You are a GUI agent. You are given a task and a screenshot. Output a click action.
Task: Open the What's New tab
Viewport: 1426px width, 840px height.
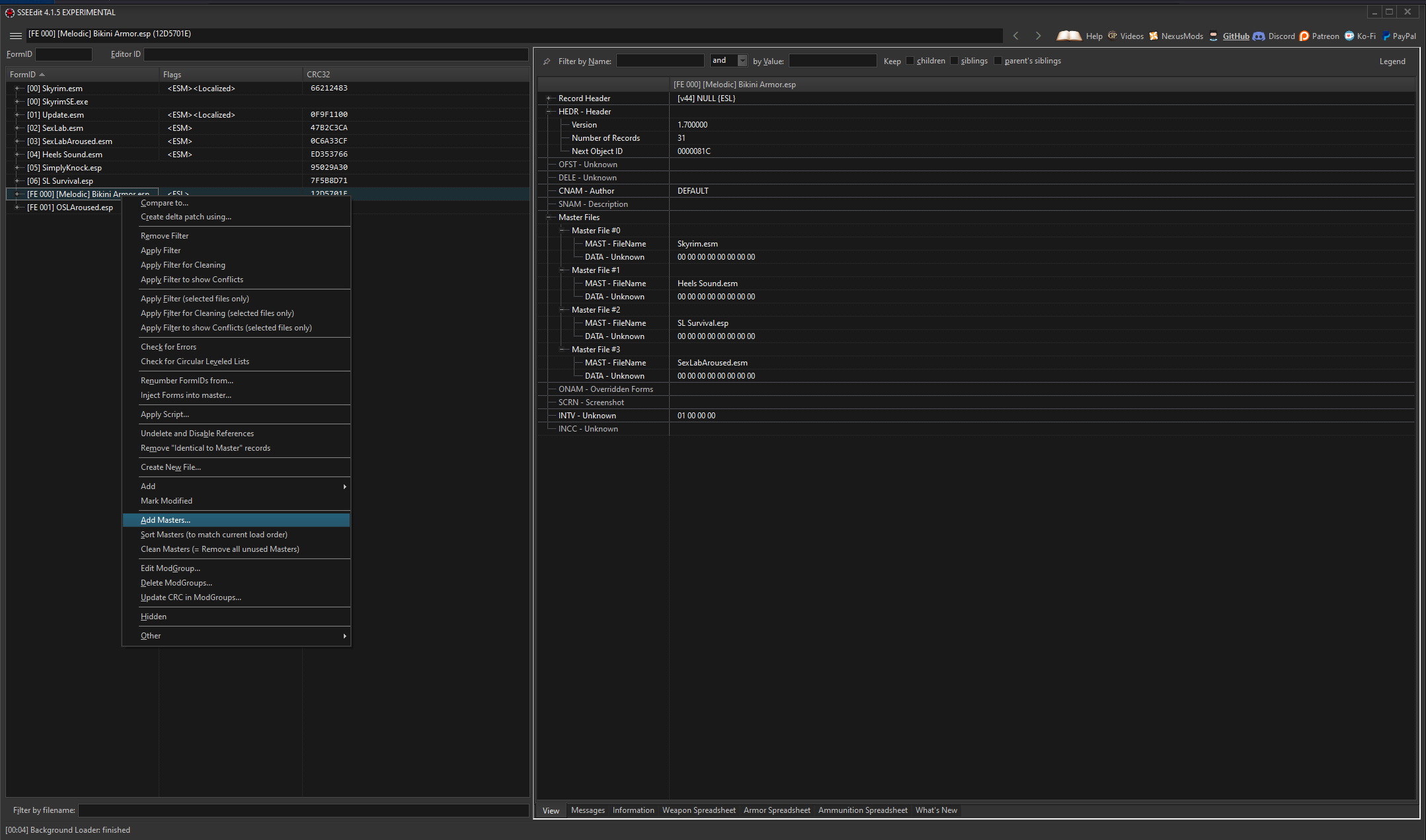pos(936,810)
